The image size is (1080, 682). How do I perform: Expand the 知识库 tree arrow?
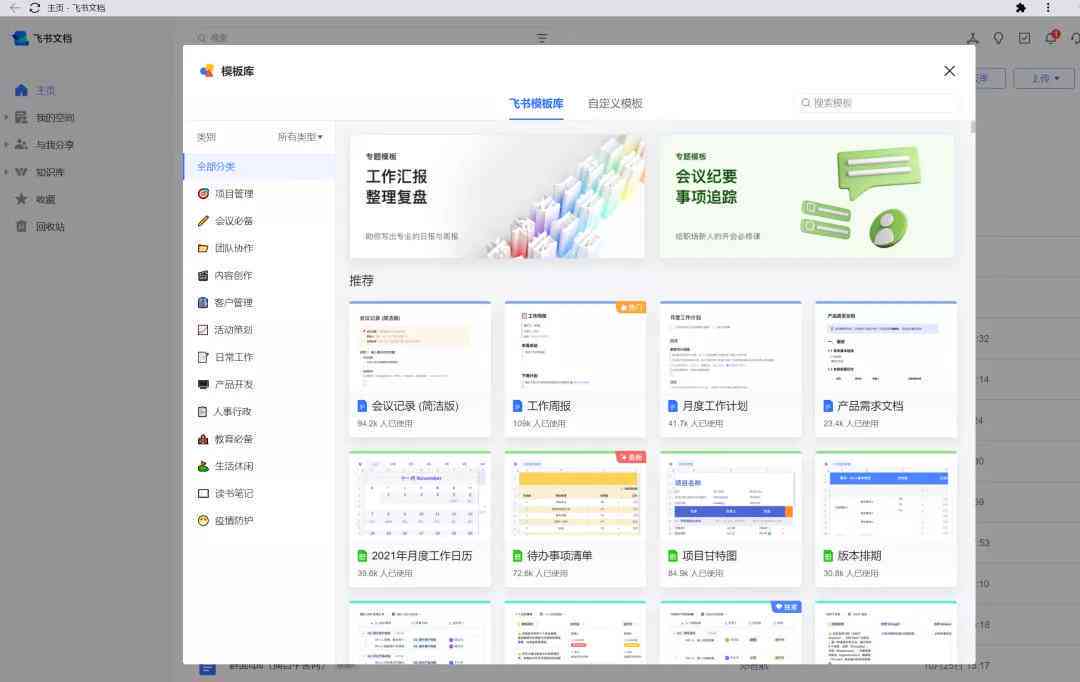[6, 172]
